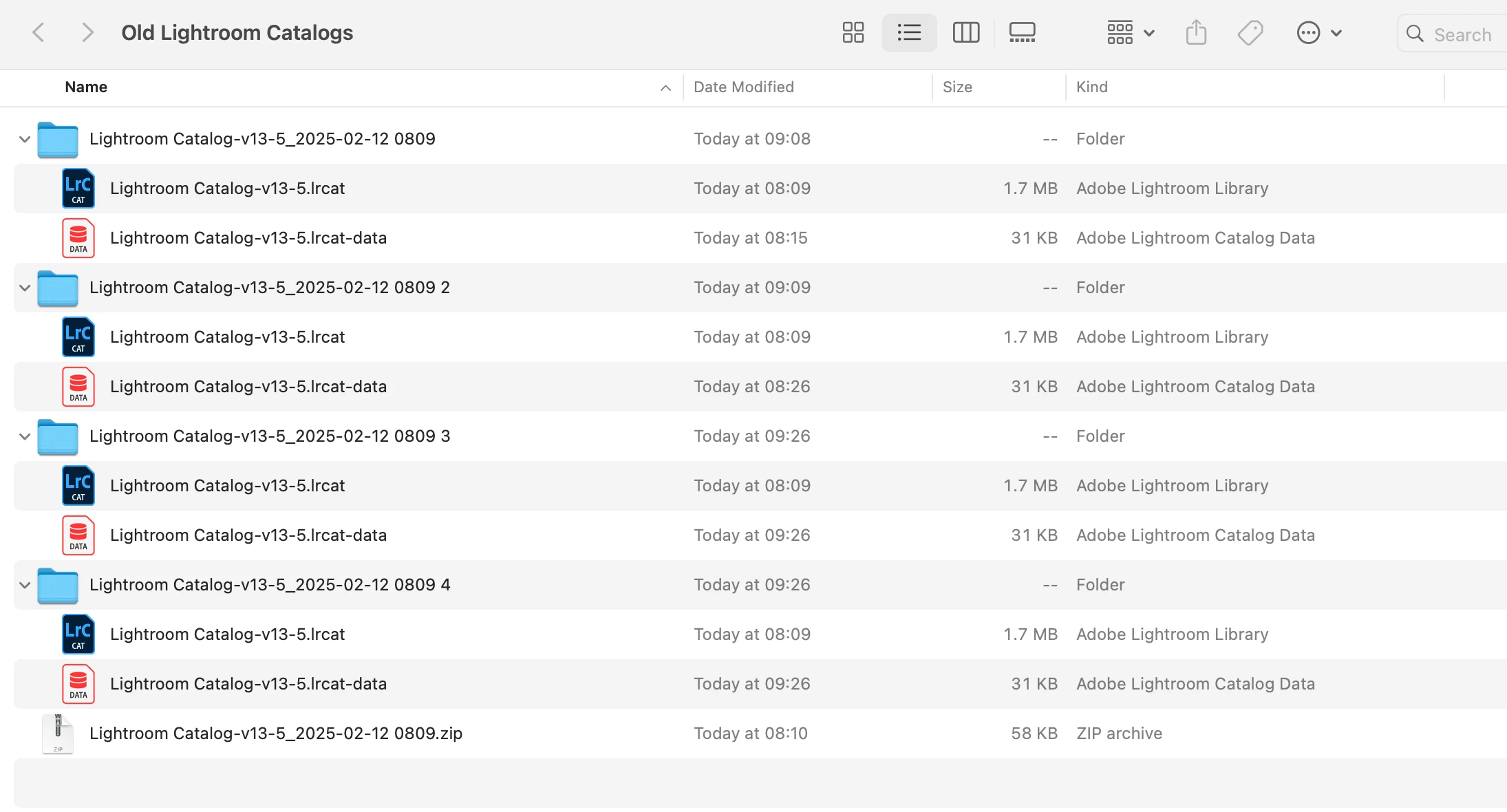Click the Edit Tags icon

point(1250,32)
